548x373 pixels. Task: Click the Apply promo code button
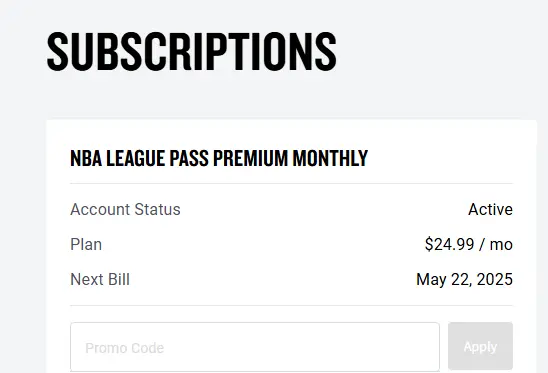pos(480,346)
